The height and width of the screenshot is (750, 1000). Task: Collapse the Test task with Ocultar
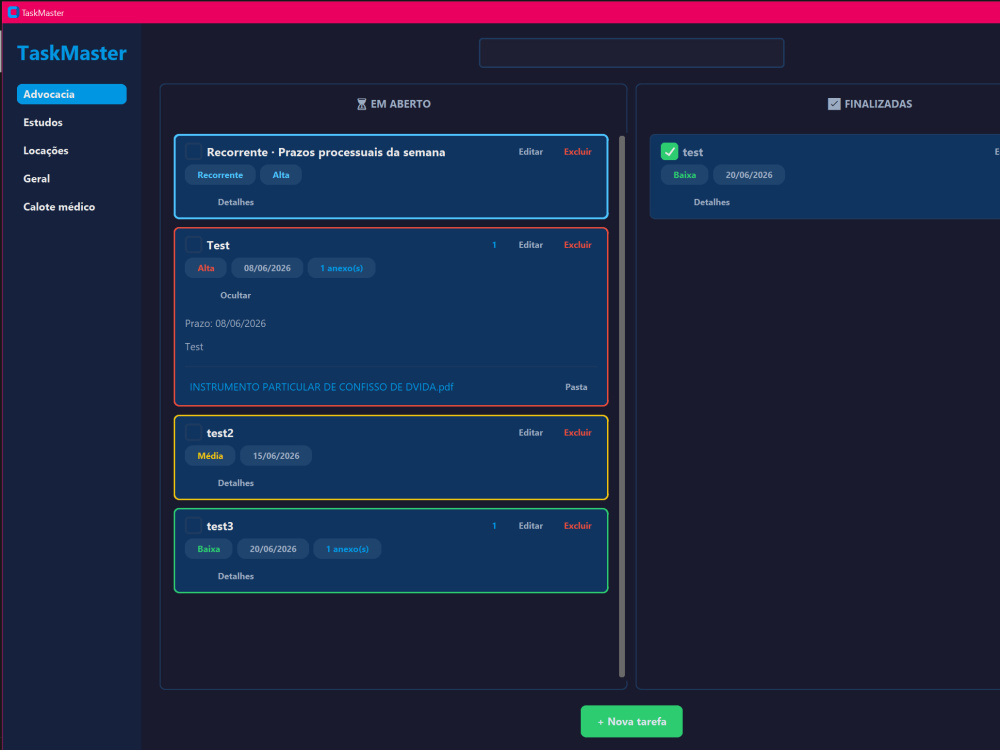pos(235,295)
